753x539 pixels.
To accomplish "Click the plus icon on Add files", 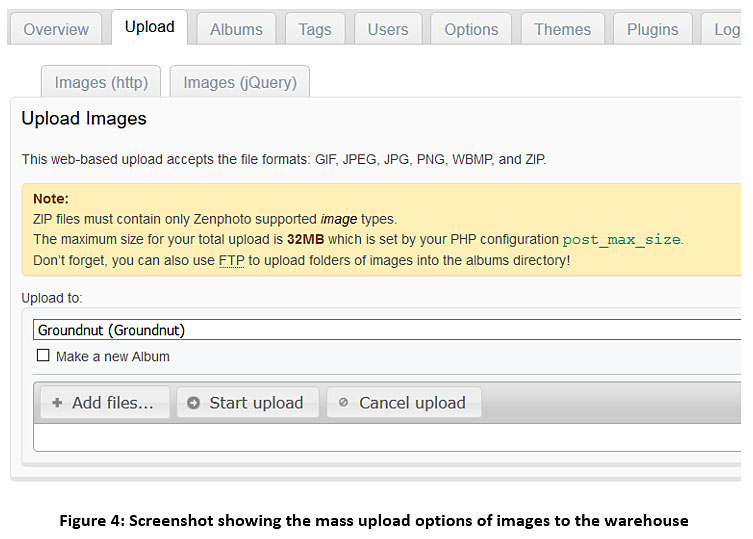I will tap(57, 403).
